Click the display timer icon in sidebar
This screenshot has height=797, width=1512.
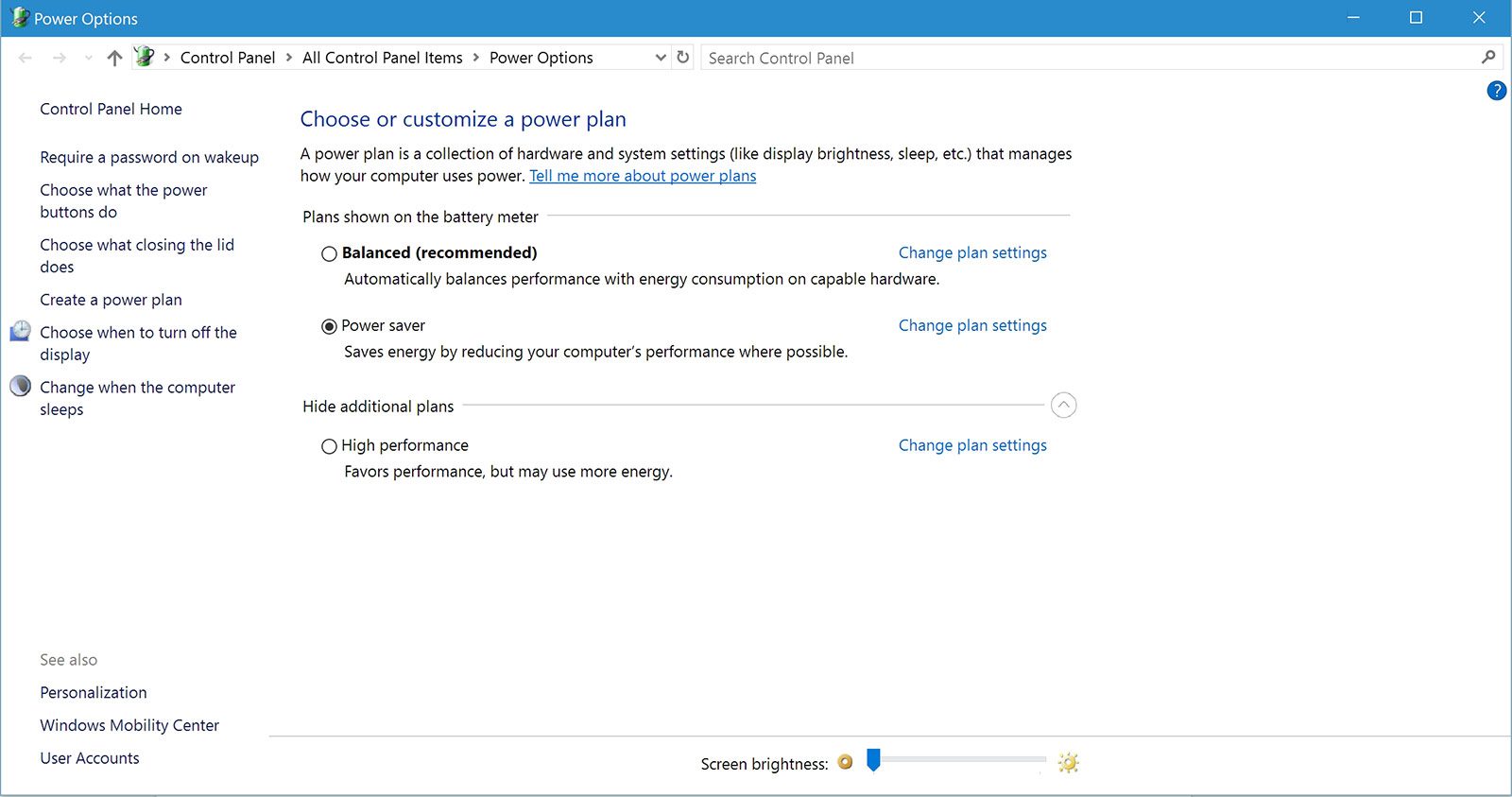point(20,331)
